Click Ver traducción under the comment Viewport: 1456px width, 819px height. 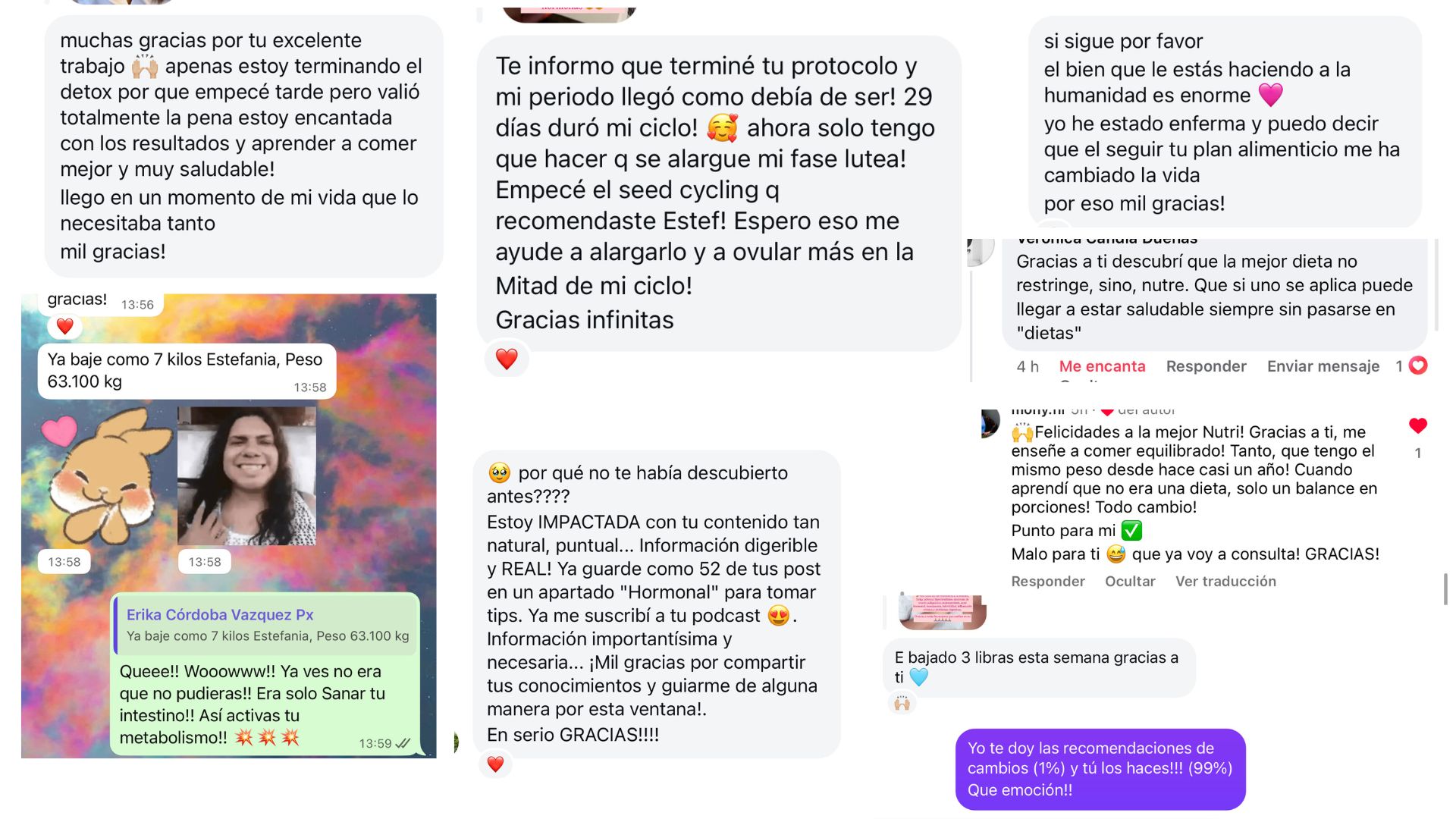(1225, 581)
